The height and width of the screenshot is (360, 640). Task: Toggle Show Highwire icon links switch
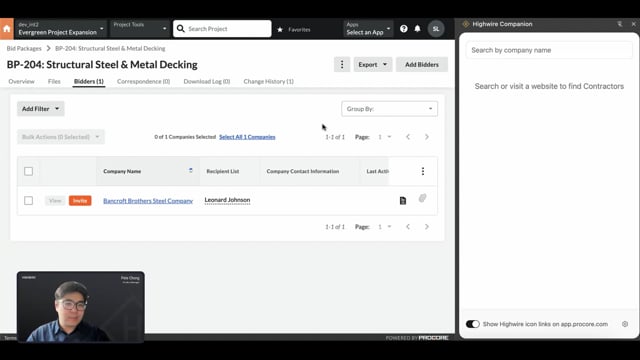tap(473, 324)
